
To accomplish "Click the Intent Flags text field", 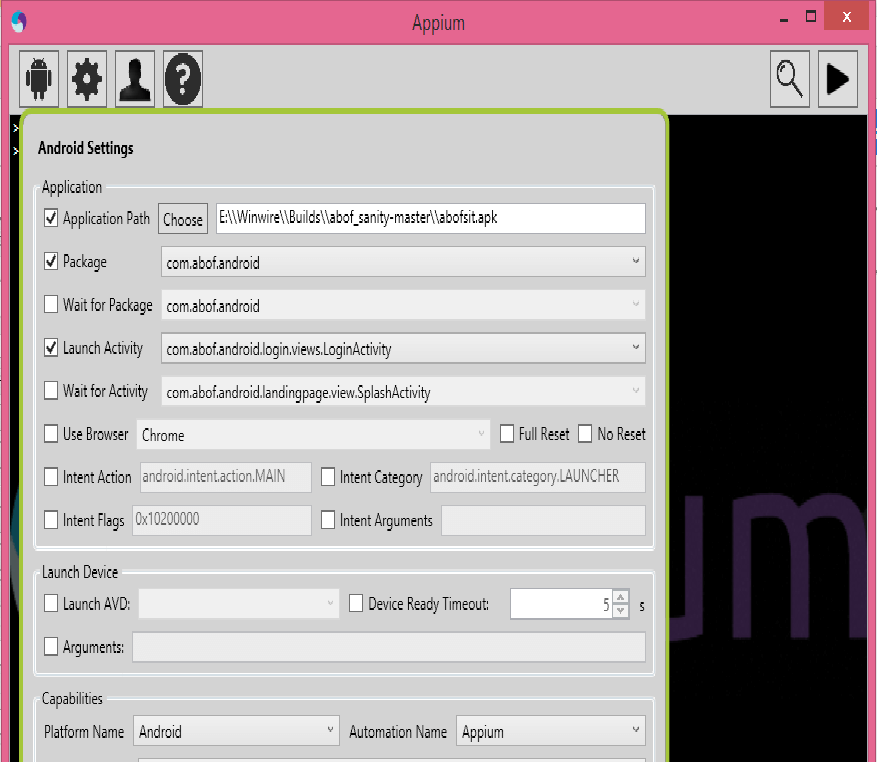I will 221,520.
